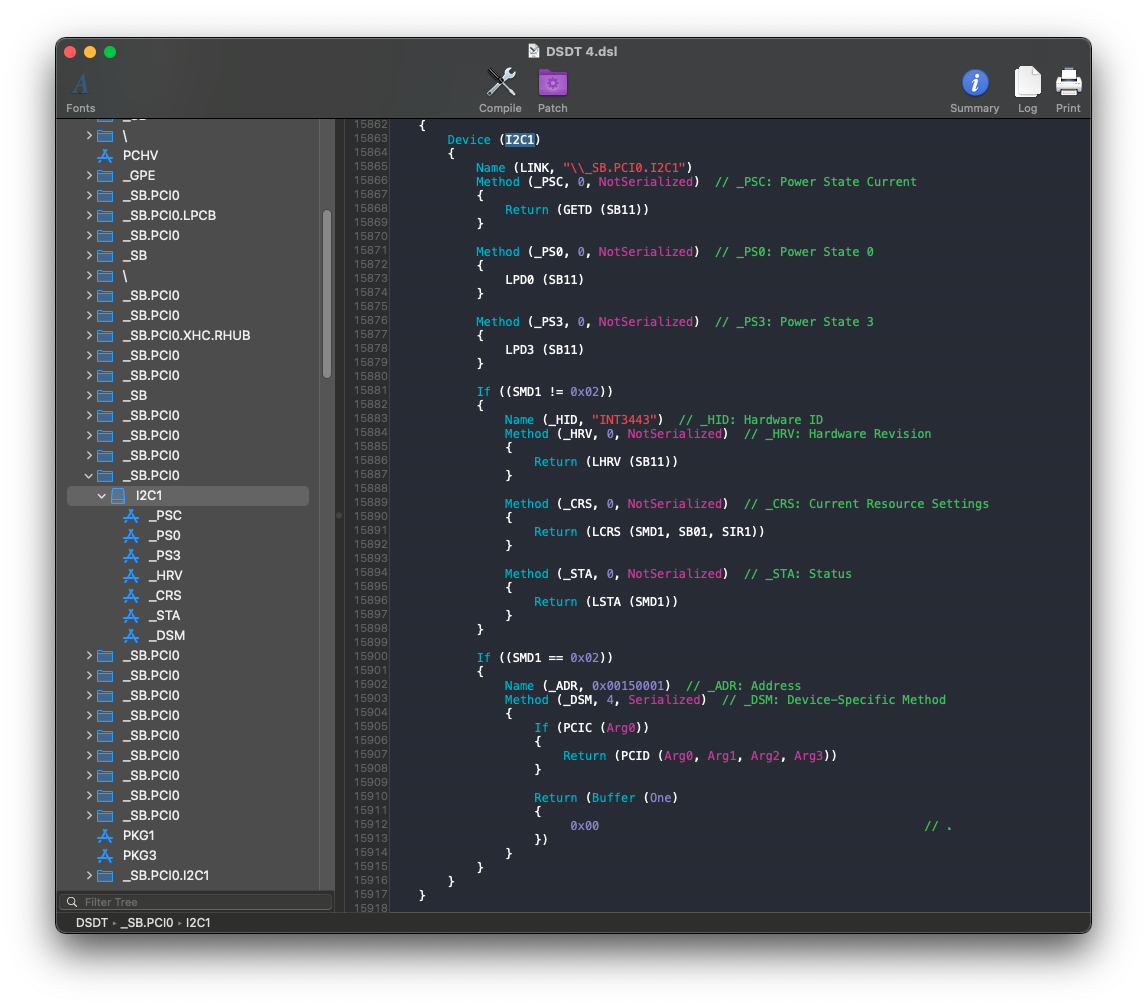
Task: Expand the _GPE scope folder
Action: [x=89, y=175]
